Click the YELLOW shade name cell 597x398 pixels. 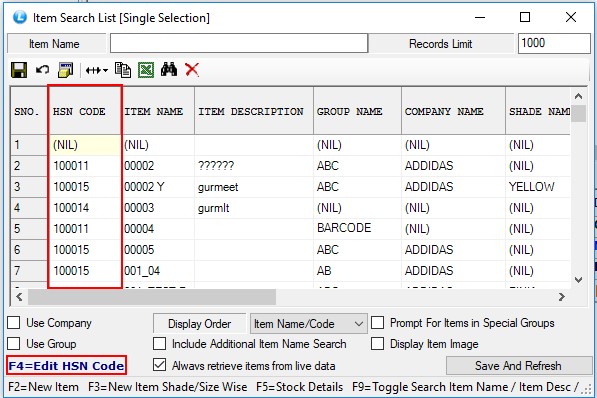538,187
